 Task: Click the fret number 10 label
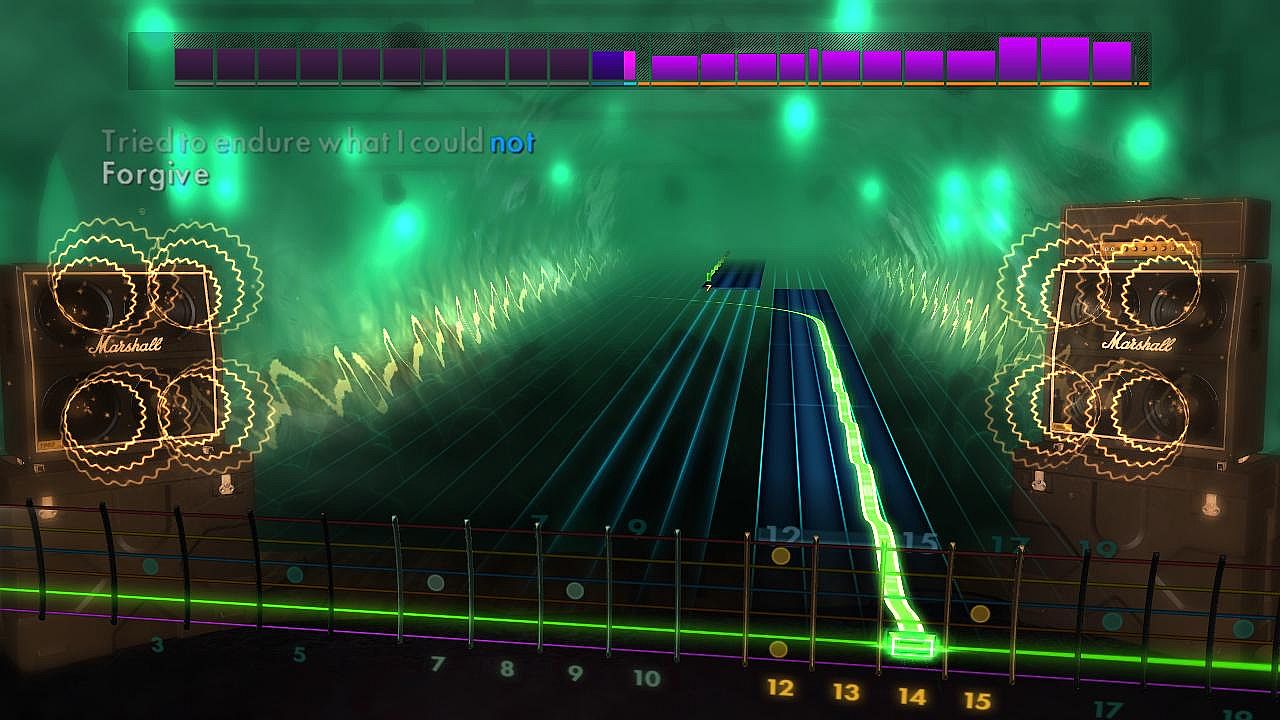coord(646,678)
